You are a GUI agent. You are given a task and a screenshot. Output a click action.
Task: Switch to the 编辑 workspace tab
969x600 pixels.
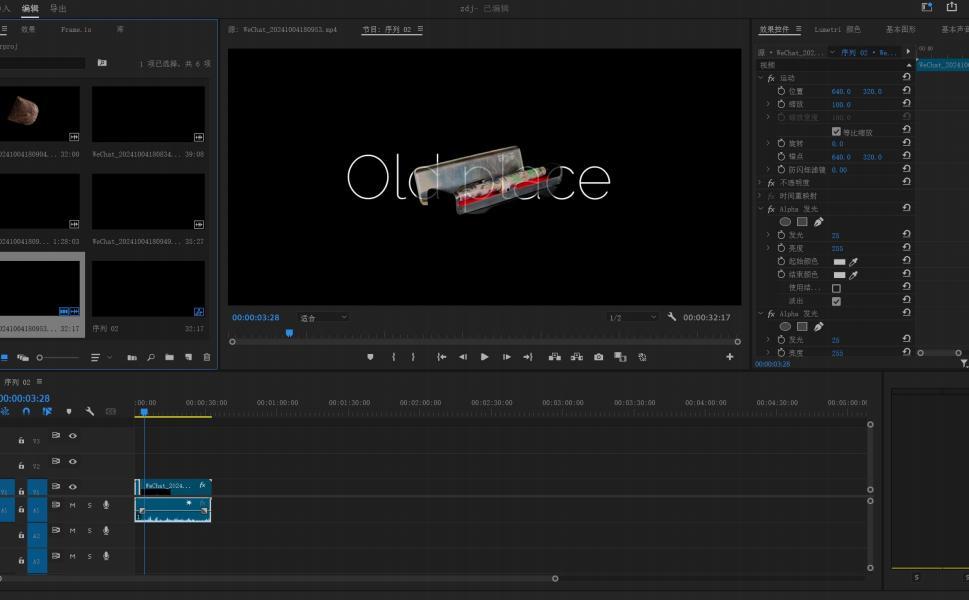[x=30, y=8]
